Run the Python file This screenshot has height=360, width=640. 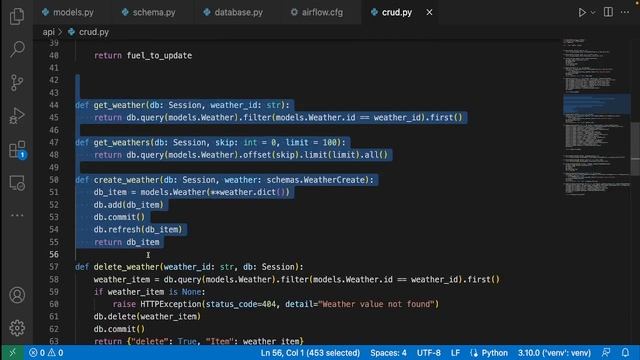[x=582, y=12]
